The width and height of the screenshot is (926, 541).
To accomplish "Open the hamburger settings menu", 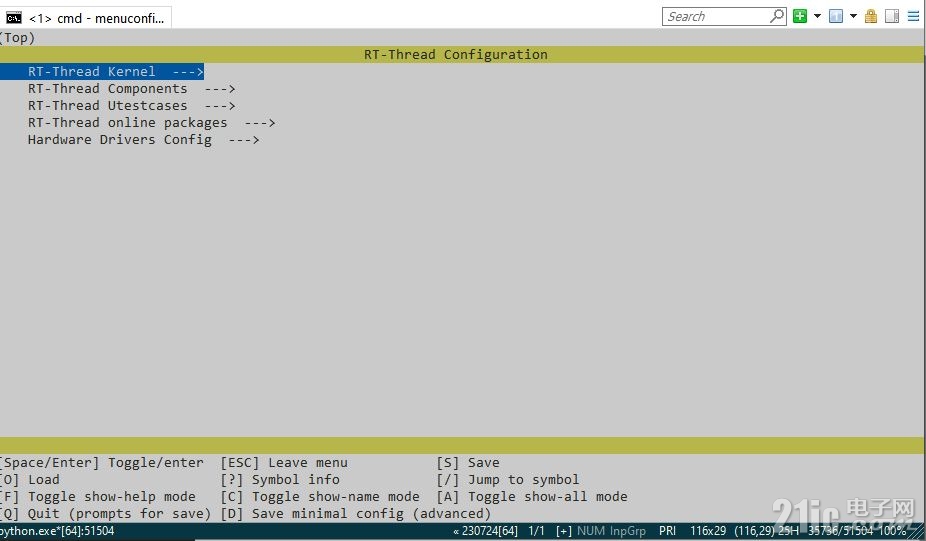I will (914, 16).
